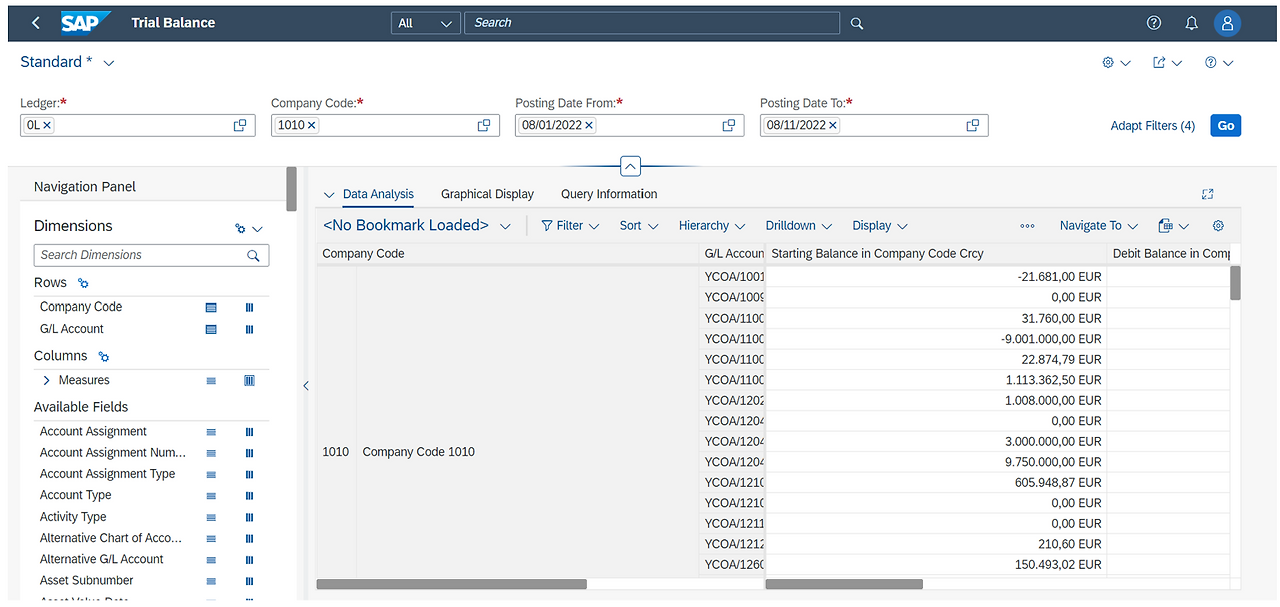Click the Rows settings gear icon

83,283
